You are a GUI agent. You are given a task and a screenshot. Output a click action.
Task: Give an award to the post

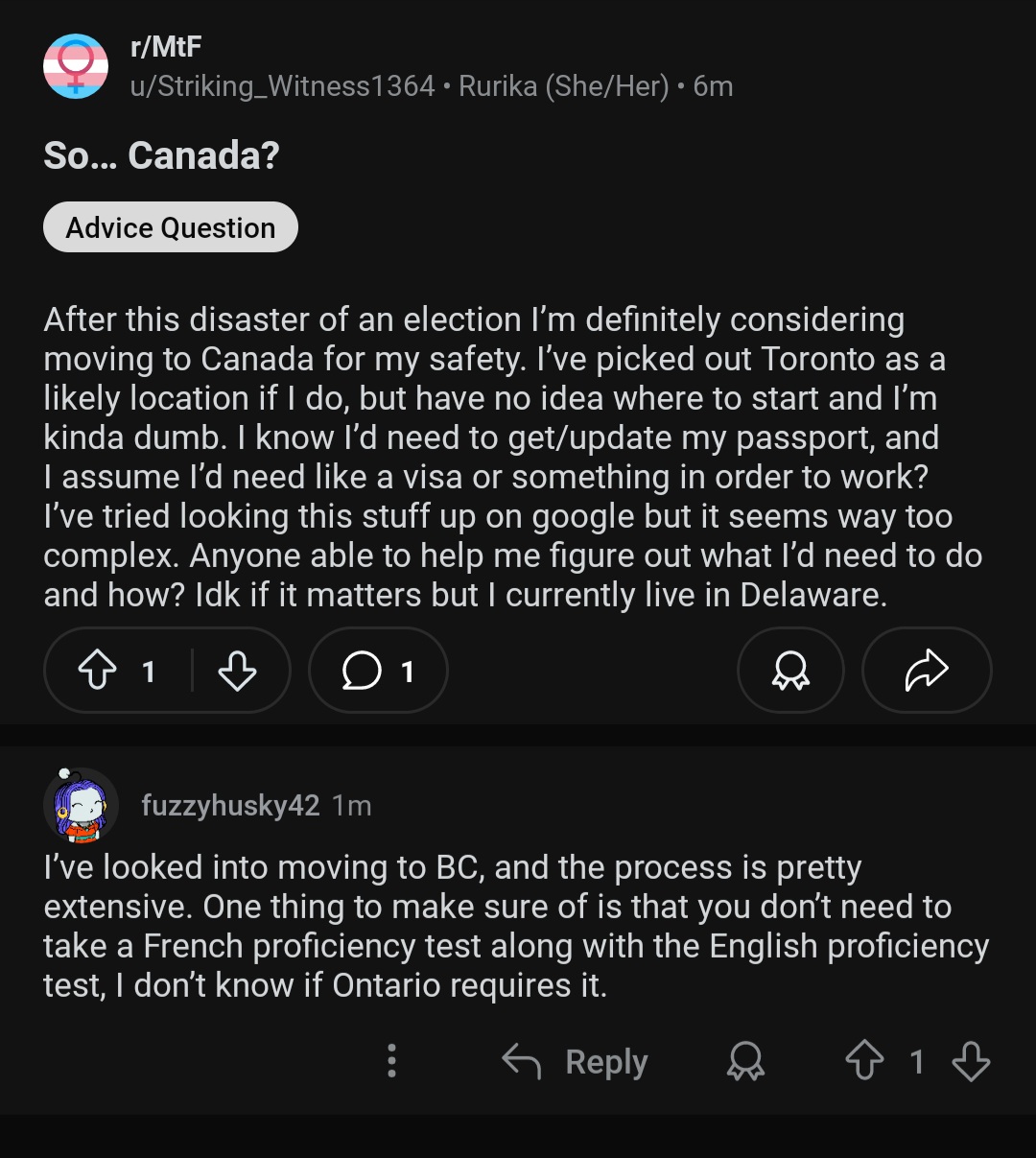[x=790, y=671]
